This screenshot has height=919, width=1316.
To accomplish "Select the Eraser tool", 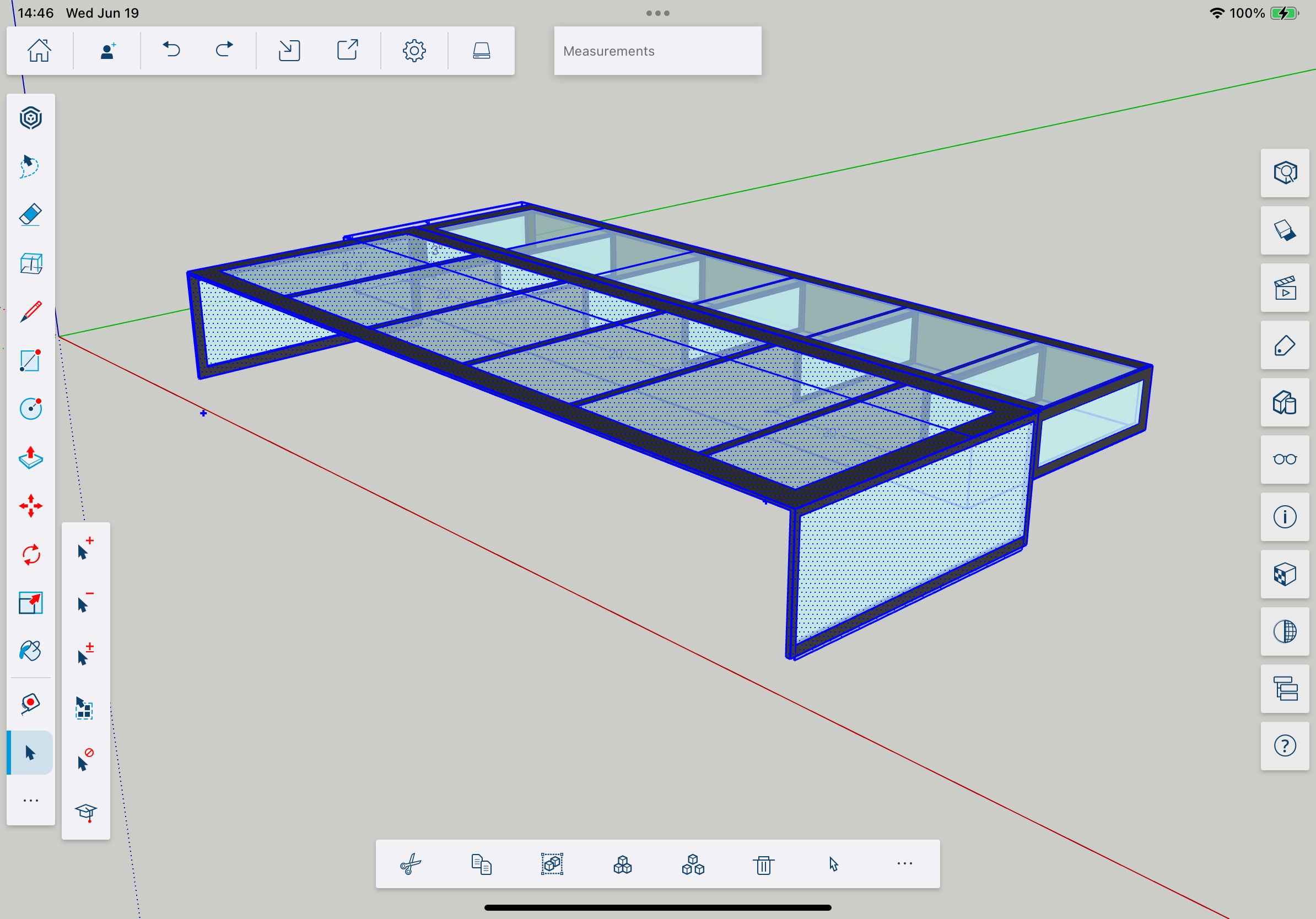I will point(30,215).
